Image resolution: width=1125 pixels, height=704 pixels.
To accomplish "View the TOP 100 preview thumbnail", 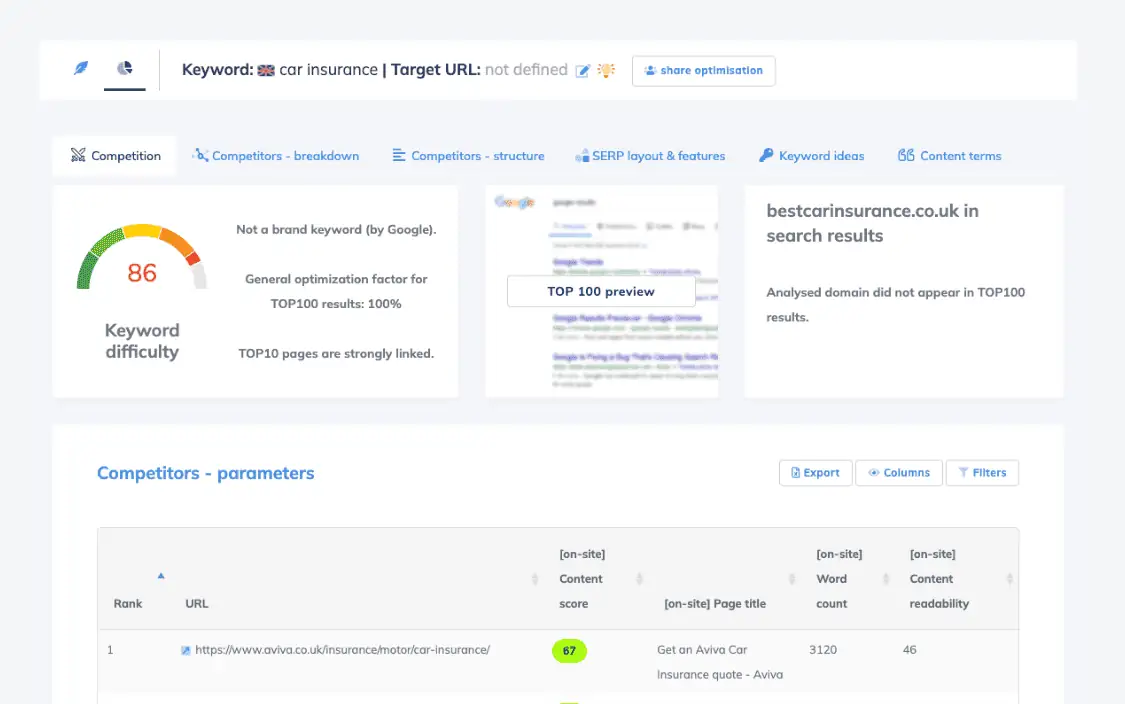I will click(x=600, y=291).
